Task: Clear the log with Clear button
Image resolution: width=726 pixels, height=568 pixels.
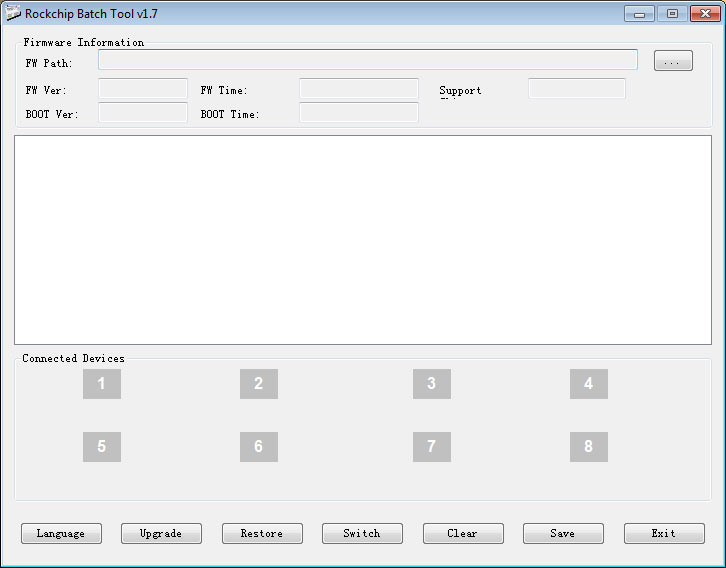Action: tap(463, 533)
